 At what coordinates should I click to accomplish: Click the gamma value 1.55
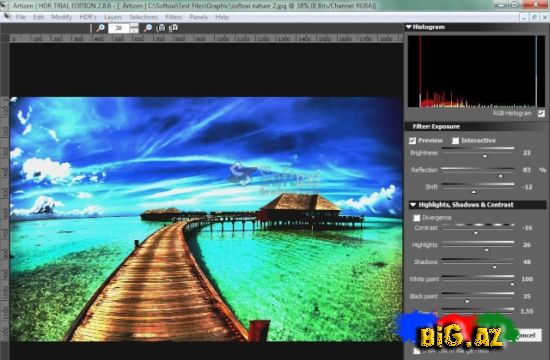pyautogui.click(x=527, y=311)
